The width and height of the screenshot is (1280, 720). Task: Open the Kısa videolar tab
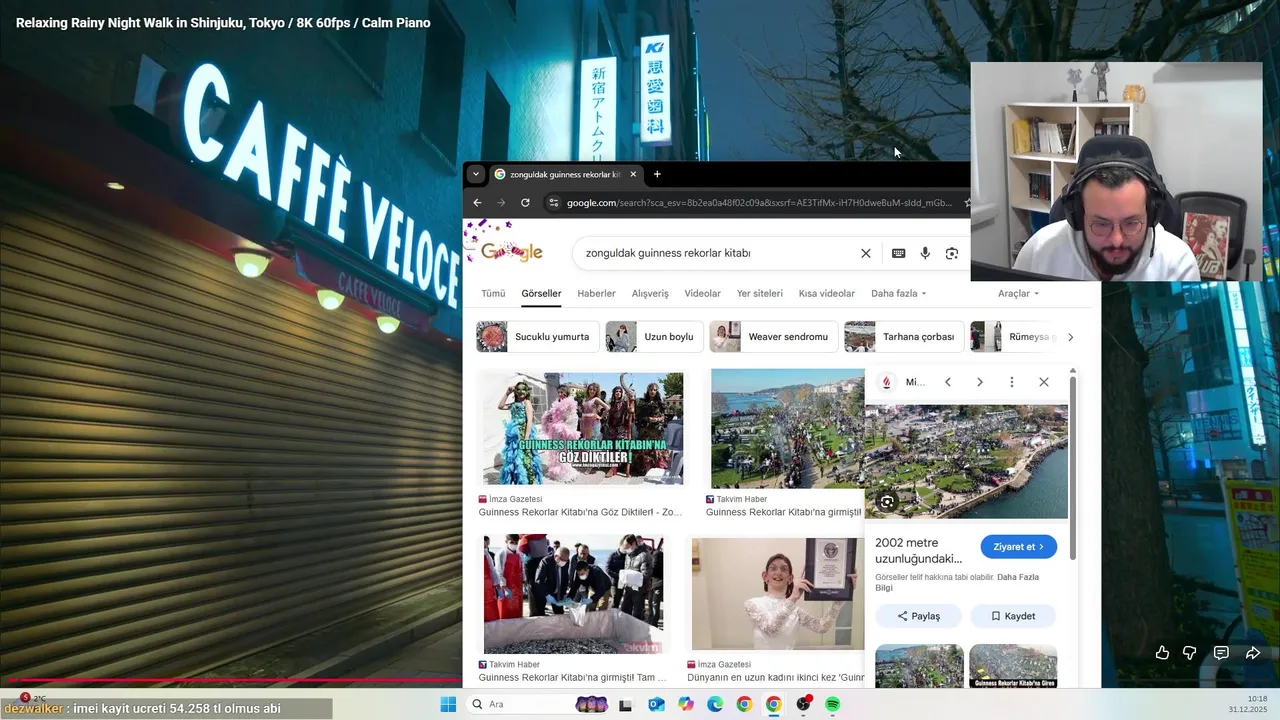point(826,293)
